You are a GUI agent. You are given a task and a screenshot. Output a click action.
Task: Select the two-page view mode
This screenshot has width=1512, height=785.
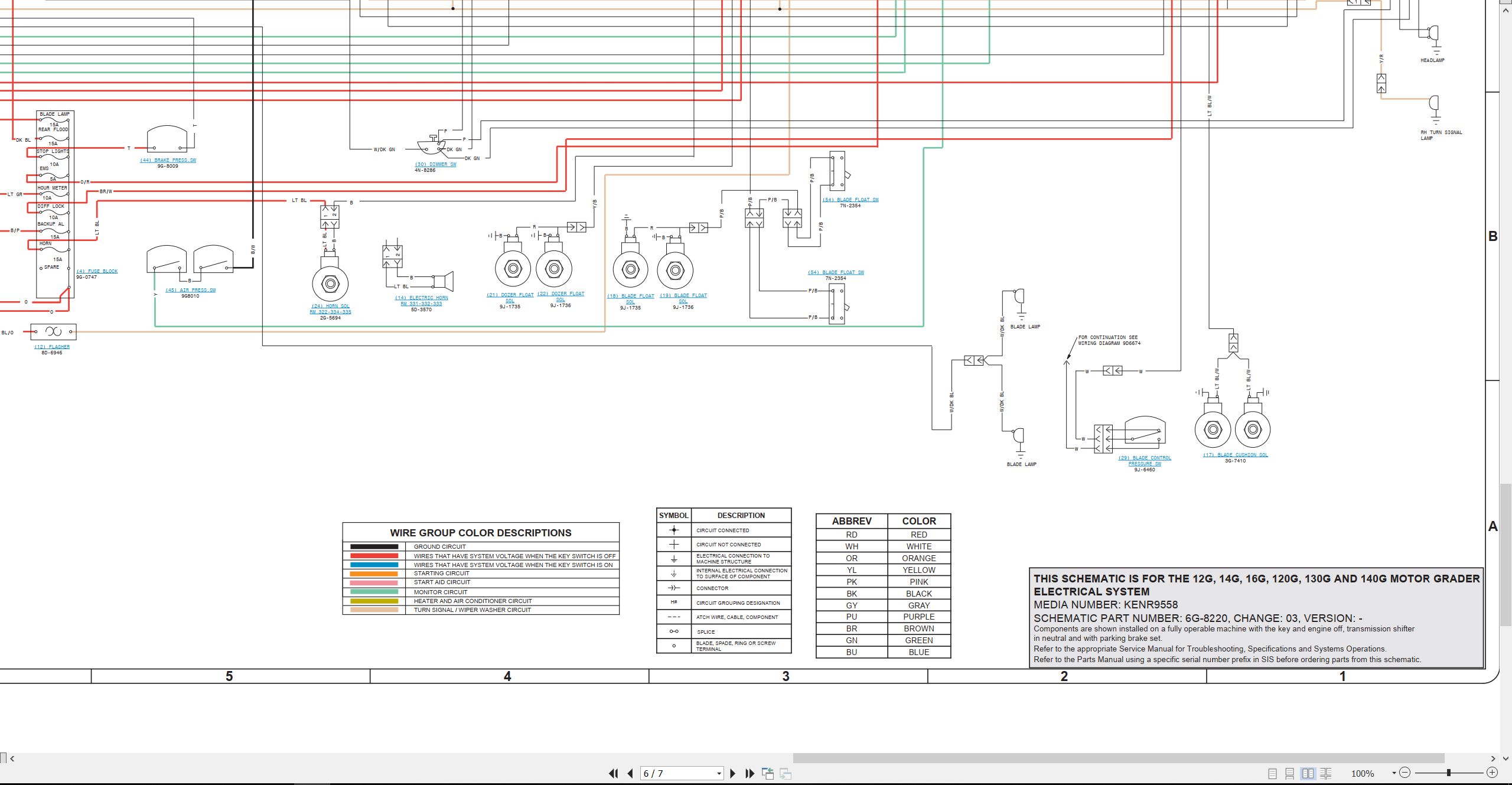1308,773
